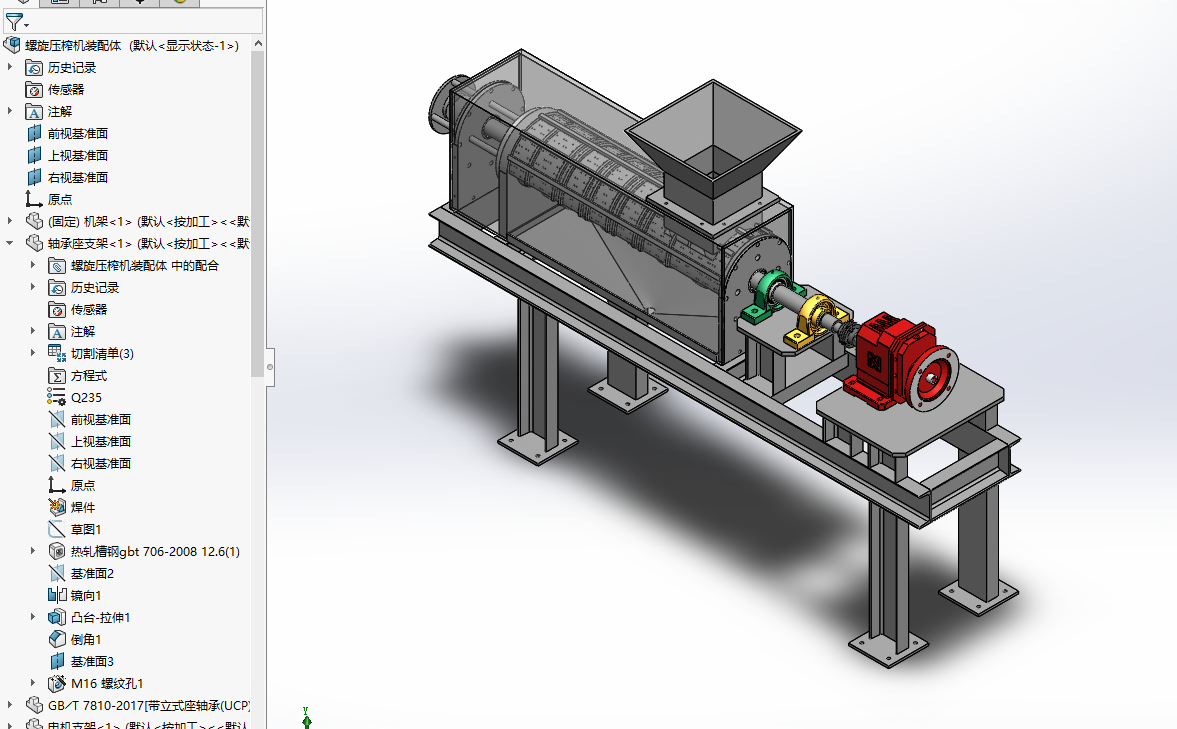
Task: Open the filter dropdown arrow beside the funnel
Action: (27, 25)
